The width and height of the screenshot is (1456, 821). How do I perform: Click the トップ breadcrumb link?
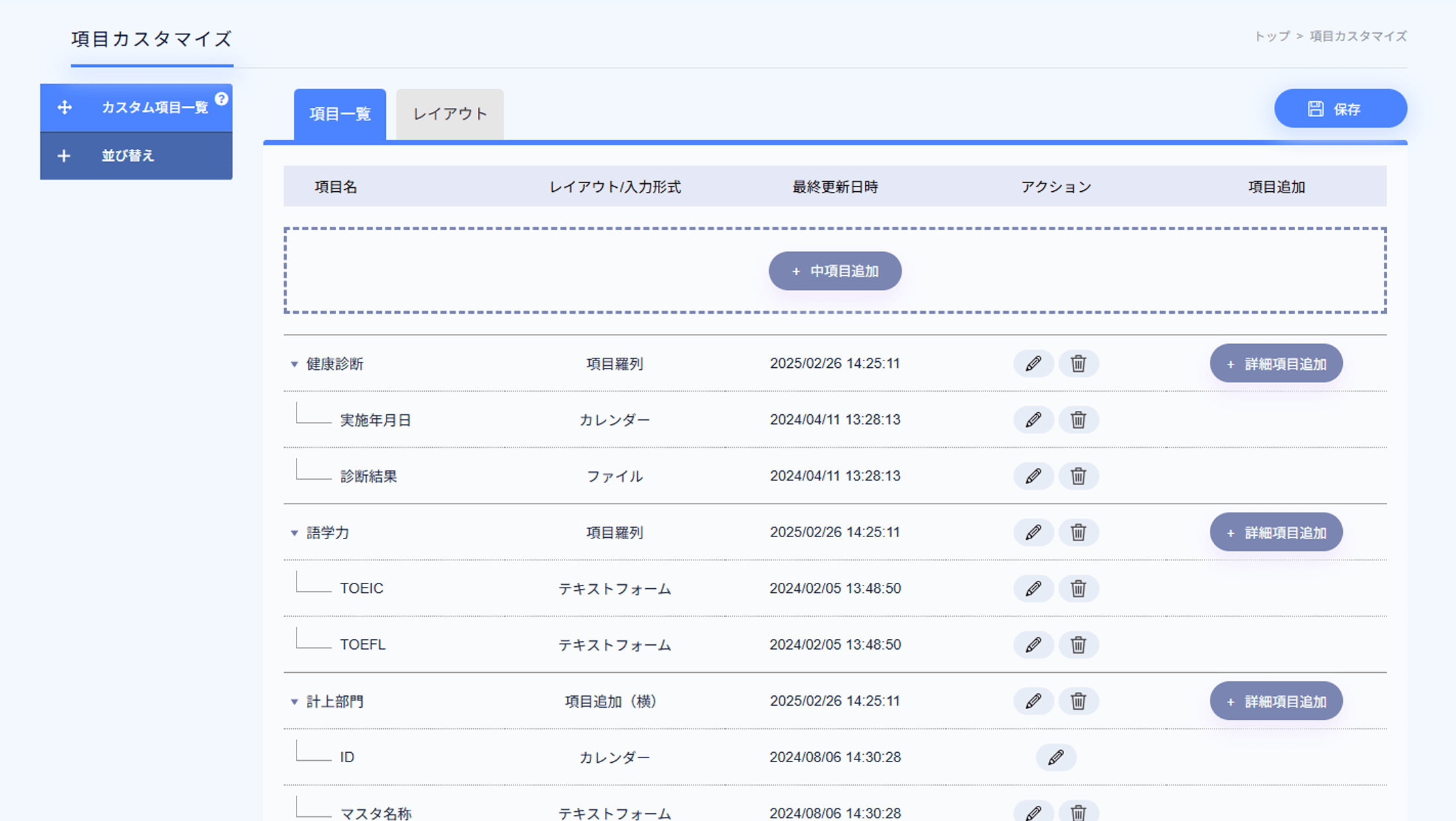point(1271,36)
